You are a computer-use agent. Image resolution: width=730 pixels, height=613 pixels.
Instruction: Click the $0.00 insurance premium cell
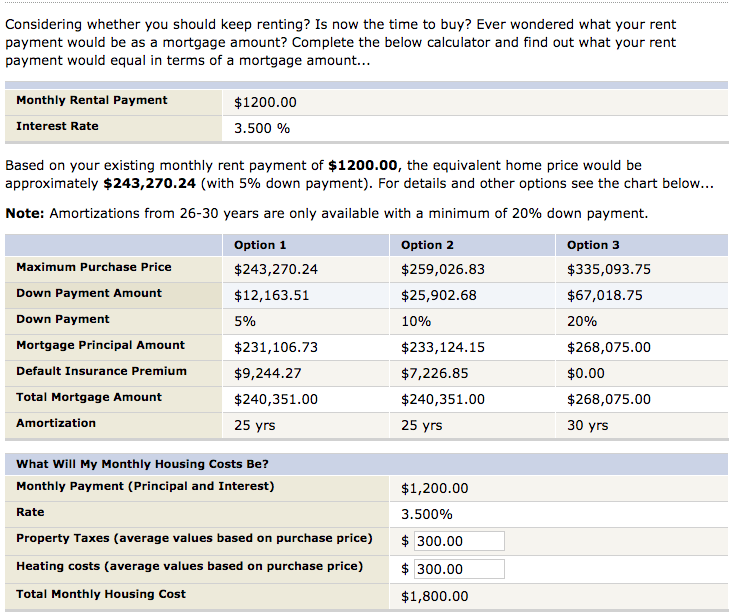(x=585, y=374)
